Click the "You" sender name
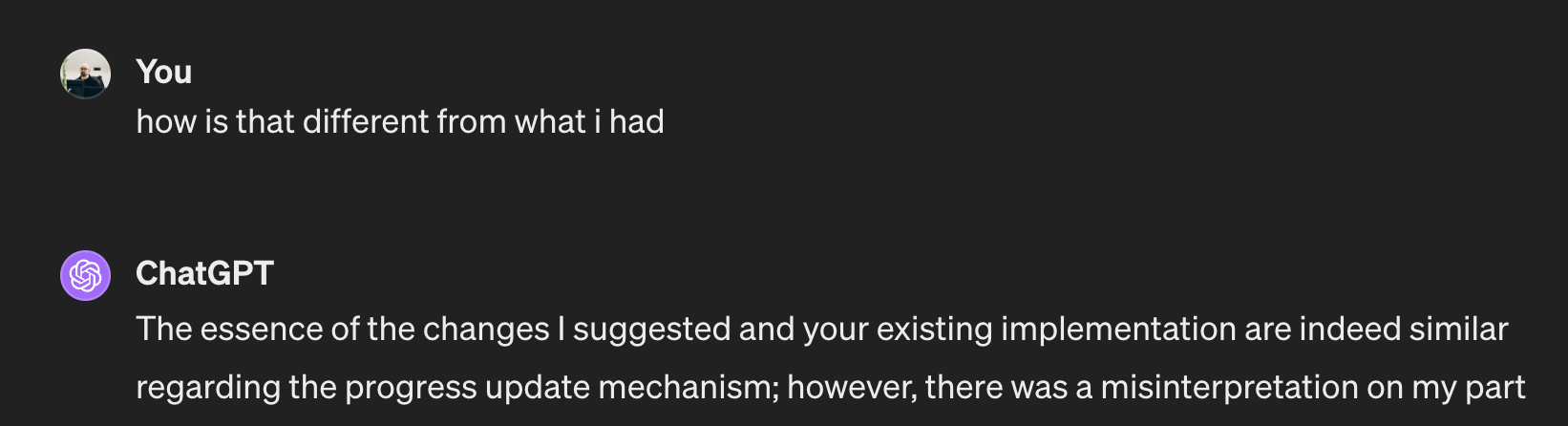 163,72
